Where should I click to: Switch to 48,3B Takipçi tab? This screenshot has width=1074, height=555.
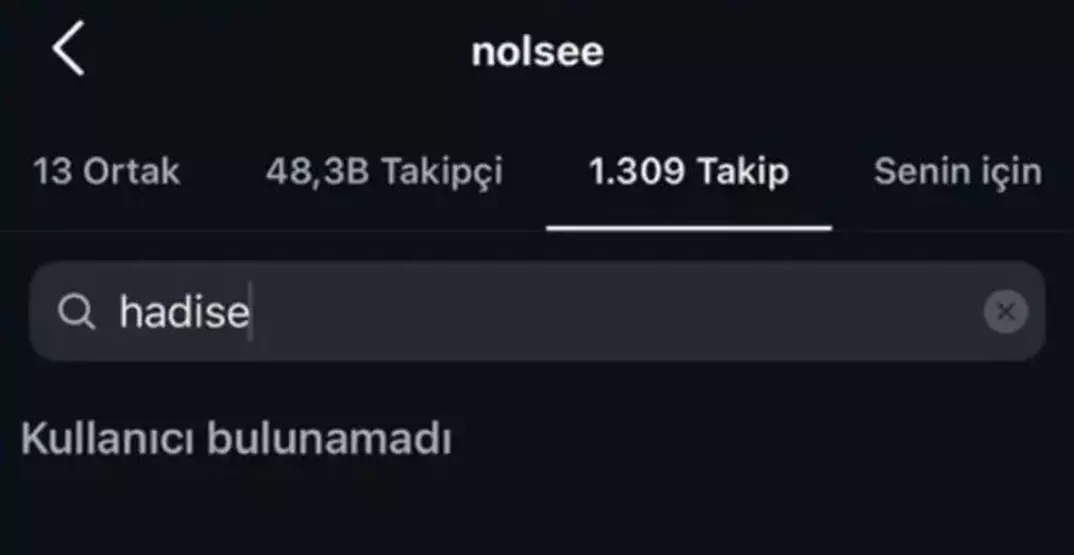(x=384, y=172)
